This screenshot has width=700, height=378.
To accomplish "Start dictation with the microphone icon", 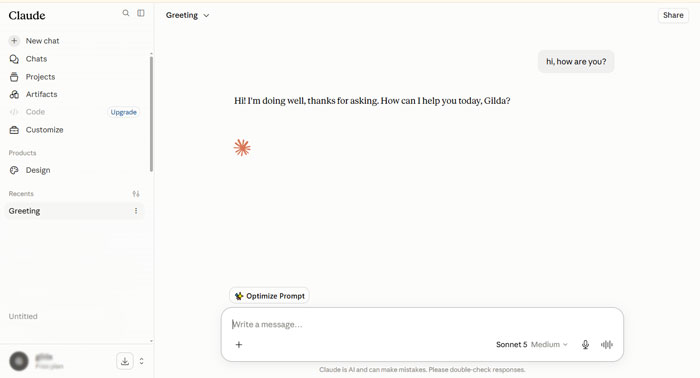I will point(585,345).
